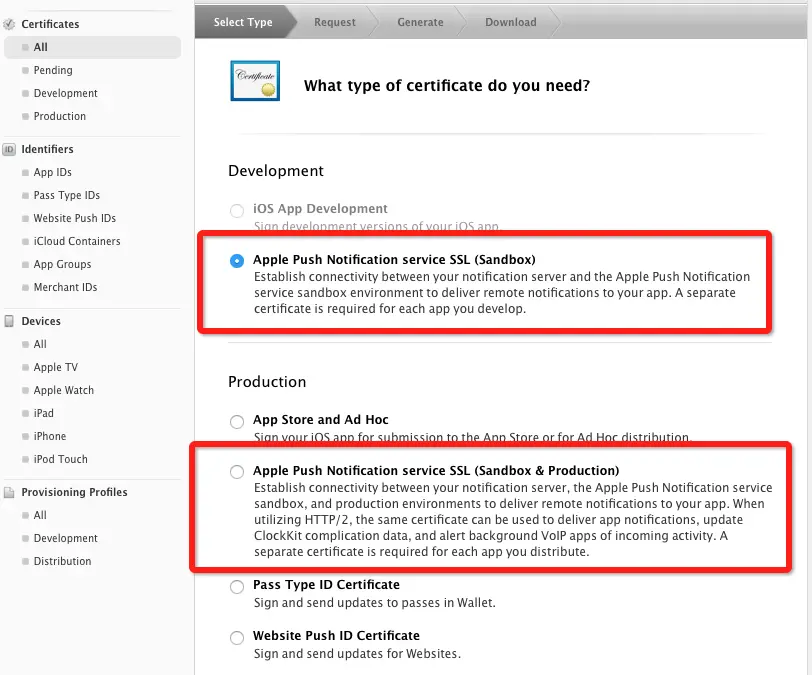Click 'Website Push ID Certificate' label

click(336, 636)
